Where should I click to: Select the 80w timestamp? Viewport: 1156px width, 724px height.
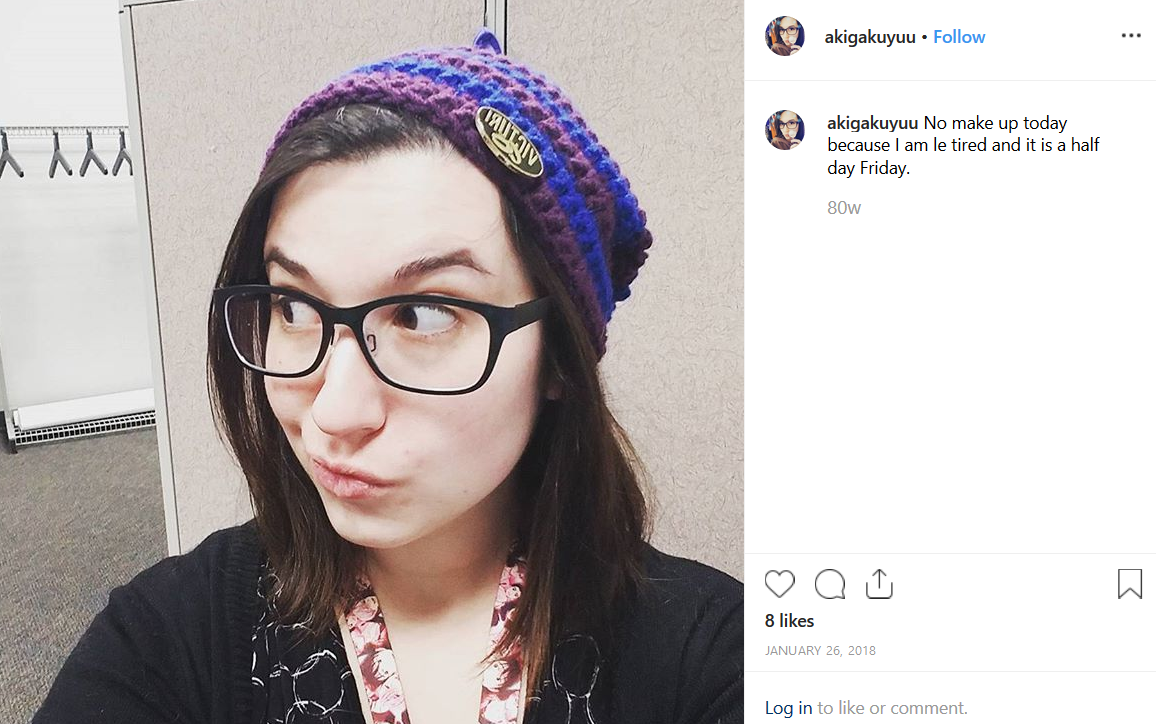coord(843,208)
